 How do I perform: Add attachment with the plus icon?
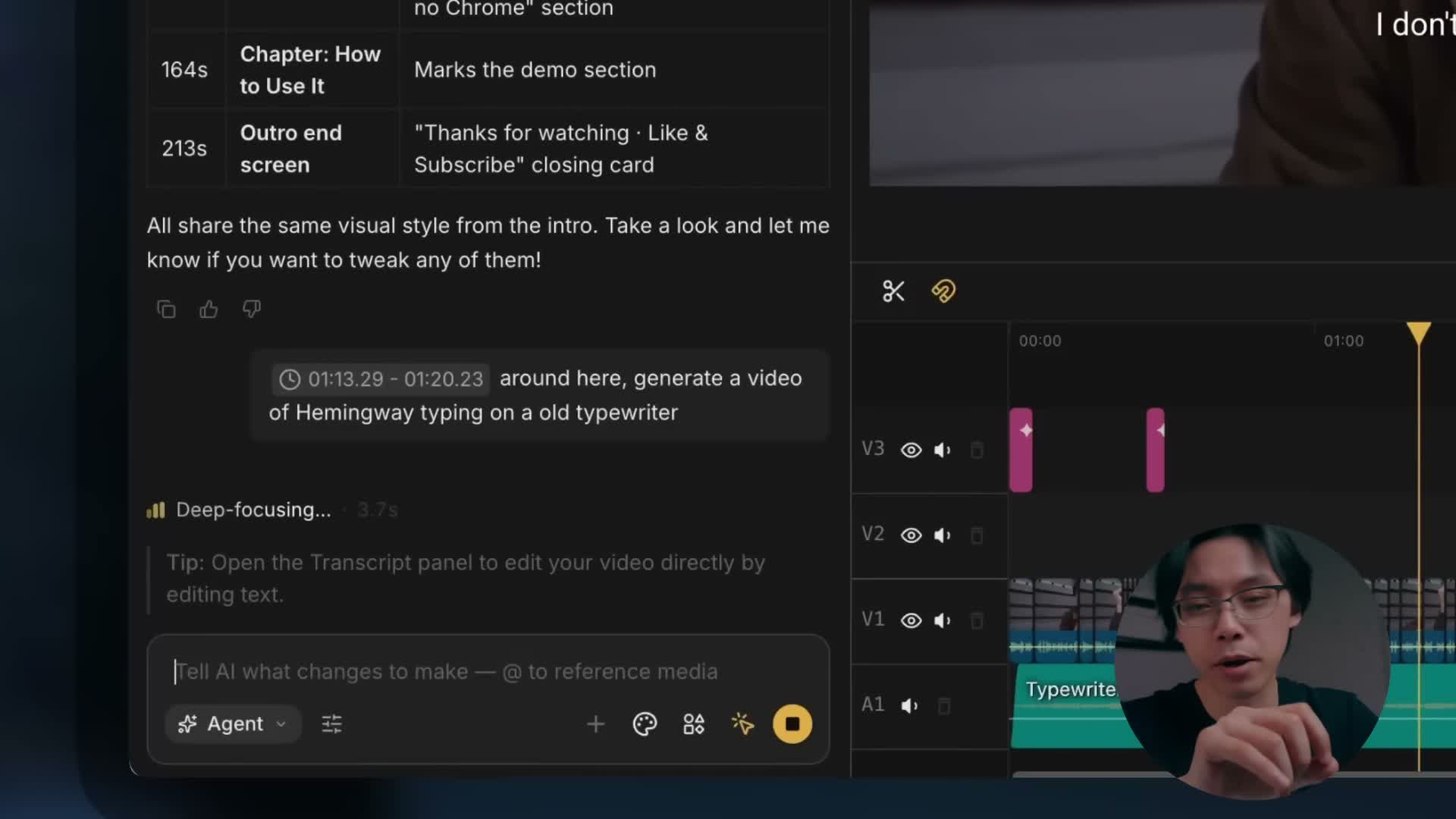[596, 724]
